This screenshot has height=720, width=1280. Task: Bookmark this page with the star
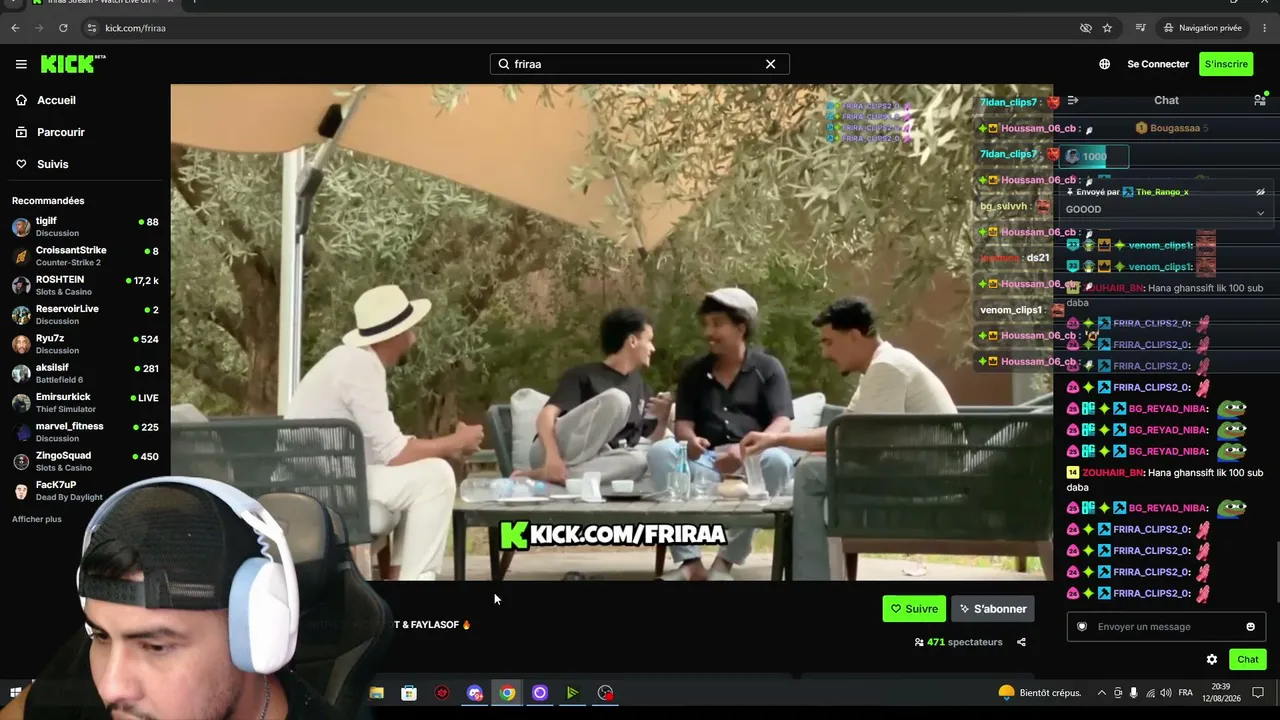[1107, 28]
